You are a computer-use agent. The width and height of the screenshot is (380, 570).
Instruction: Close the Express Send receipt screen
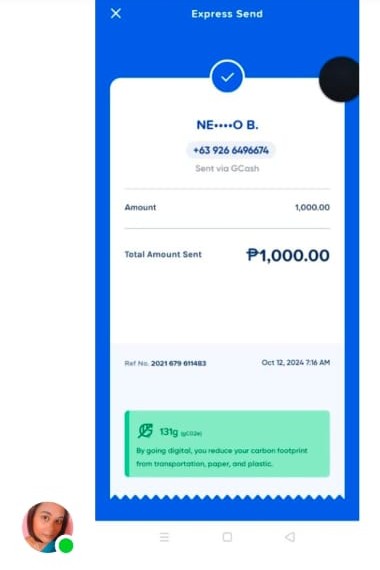(x=116, y=13)
